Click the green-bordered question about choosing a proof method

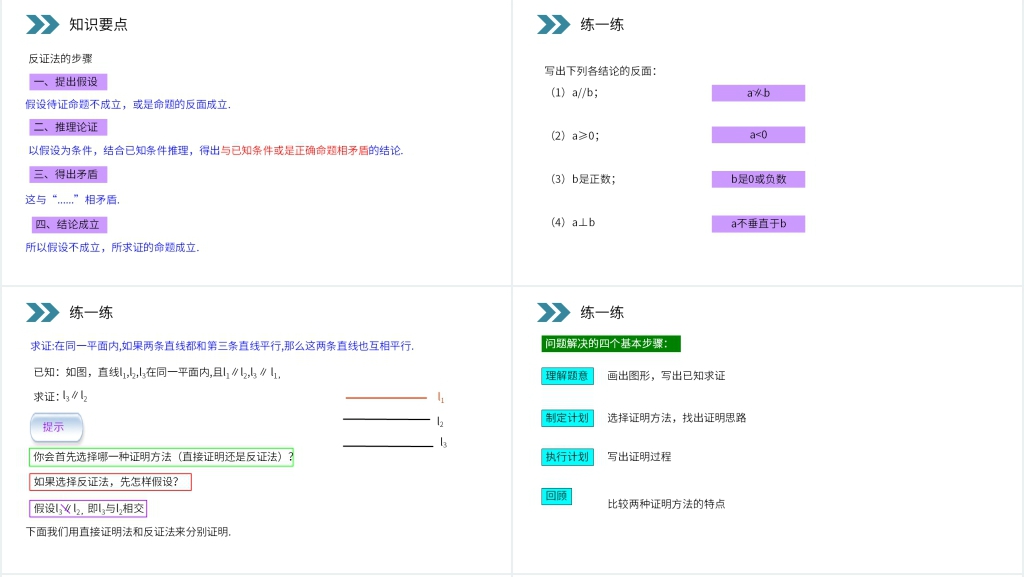pos(161,457)
